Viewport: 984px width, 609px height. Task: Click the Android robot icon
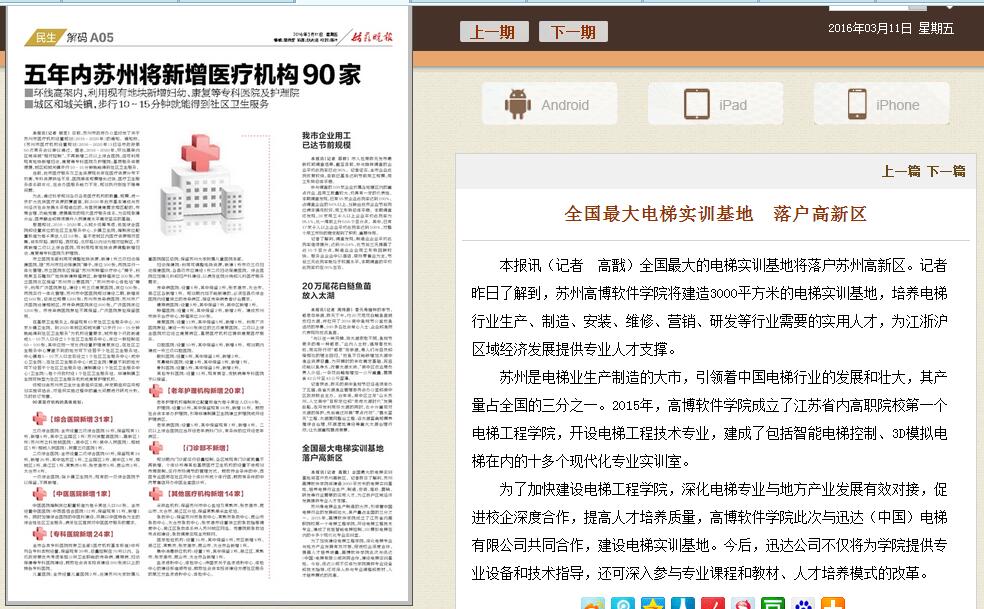518,104
